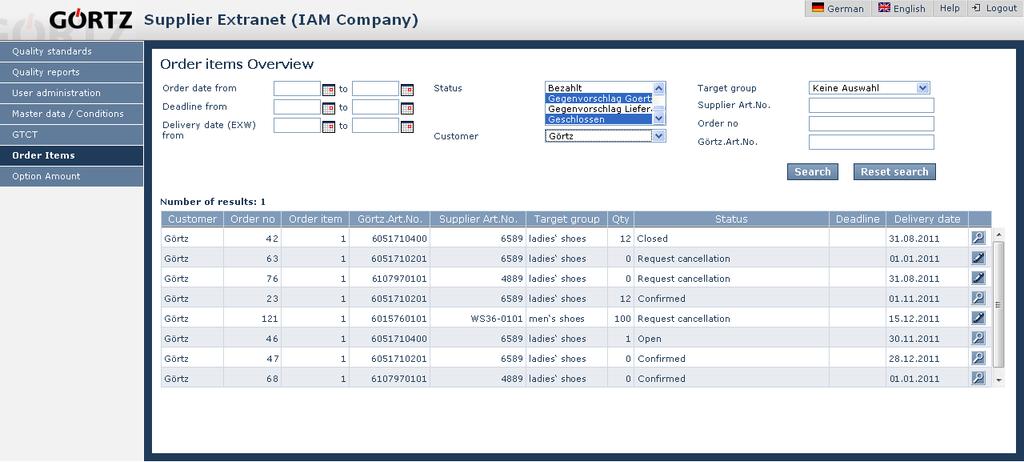Open Quality standards menu item
This screenshot has width=1024, height=462.
tap(71, 52)
